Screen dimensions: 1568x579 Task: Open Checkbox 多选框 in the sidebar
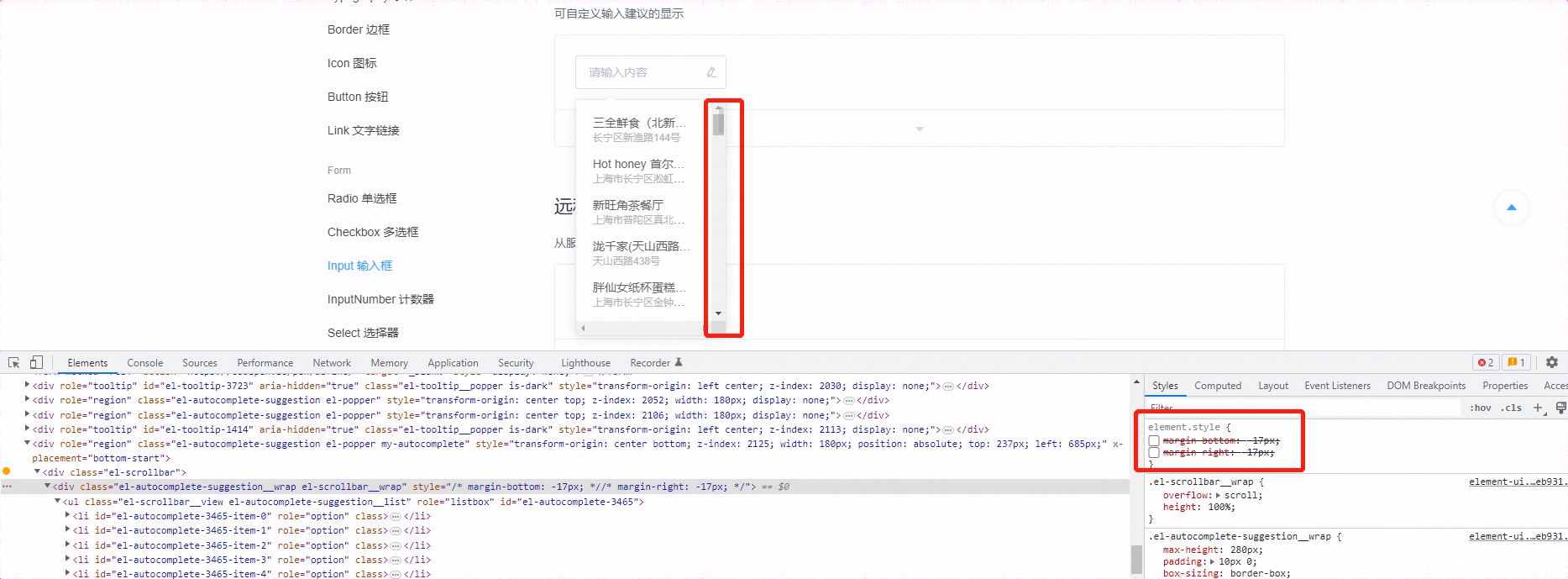click(373, 232)
